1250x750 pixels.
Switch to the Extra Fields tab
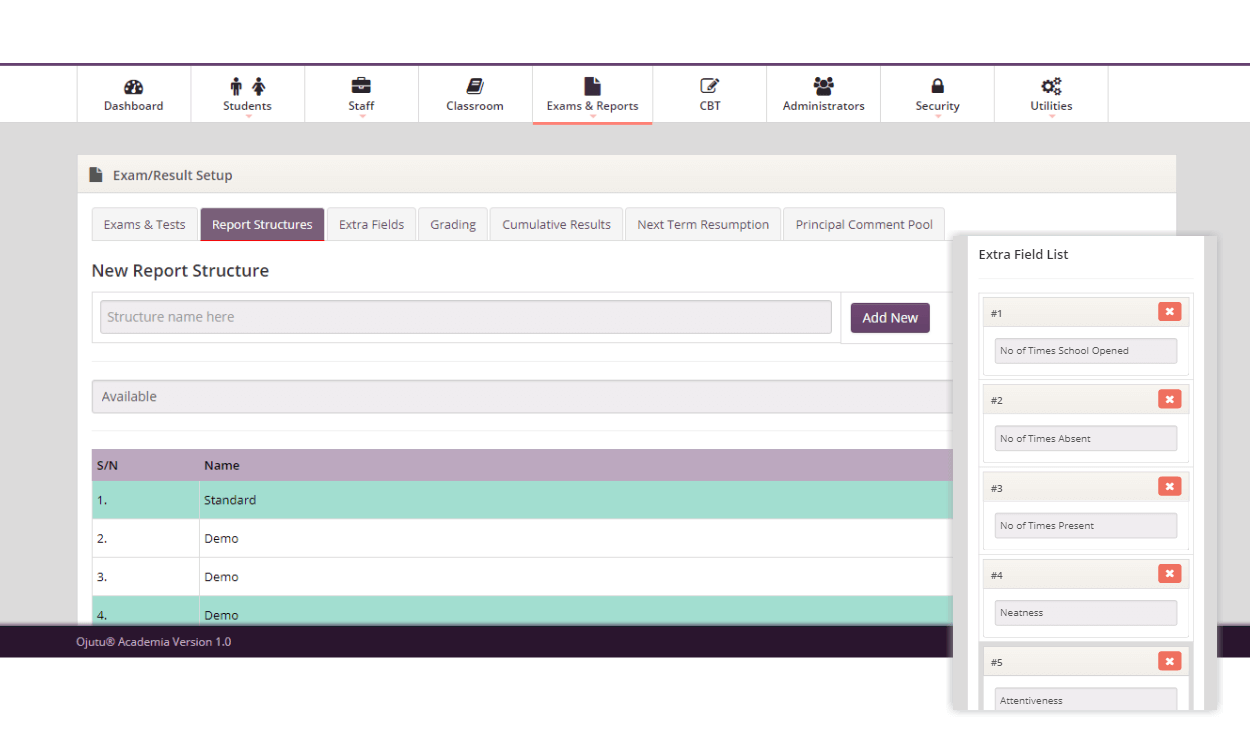click(x=372, y=225)
